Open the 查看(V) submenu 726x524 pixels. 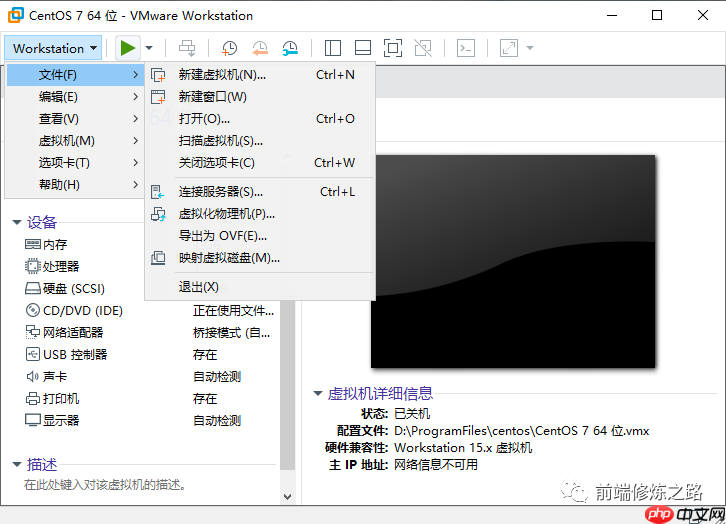pos(74,119)
